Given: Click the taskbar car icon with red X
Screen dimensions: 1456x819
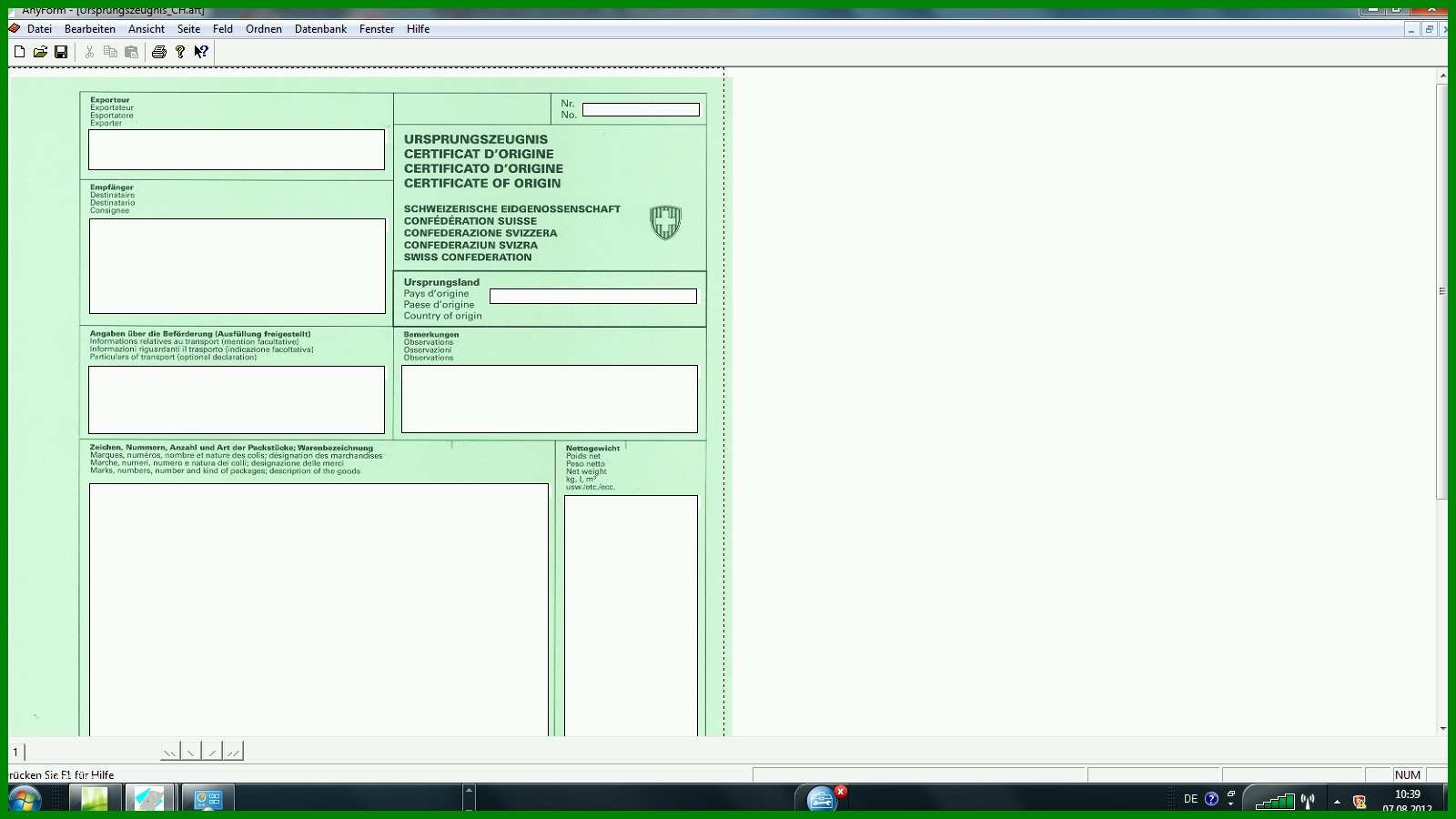Looking at the screenshot, I should pos(824,798).
